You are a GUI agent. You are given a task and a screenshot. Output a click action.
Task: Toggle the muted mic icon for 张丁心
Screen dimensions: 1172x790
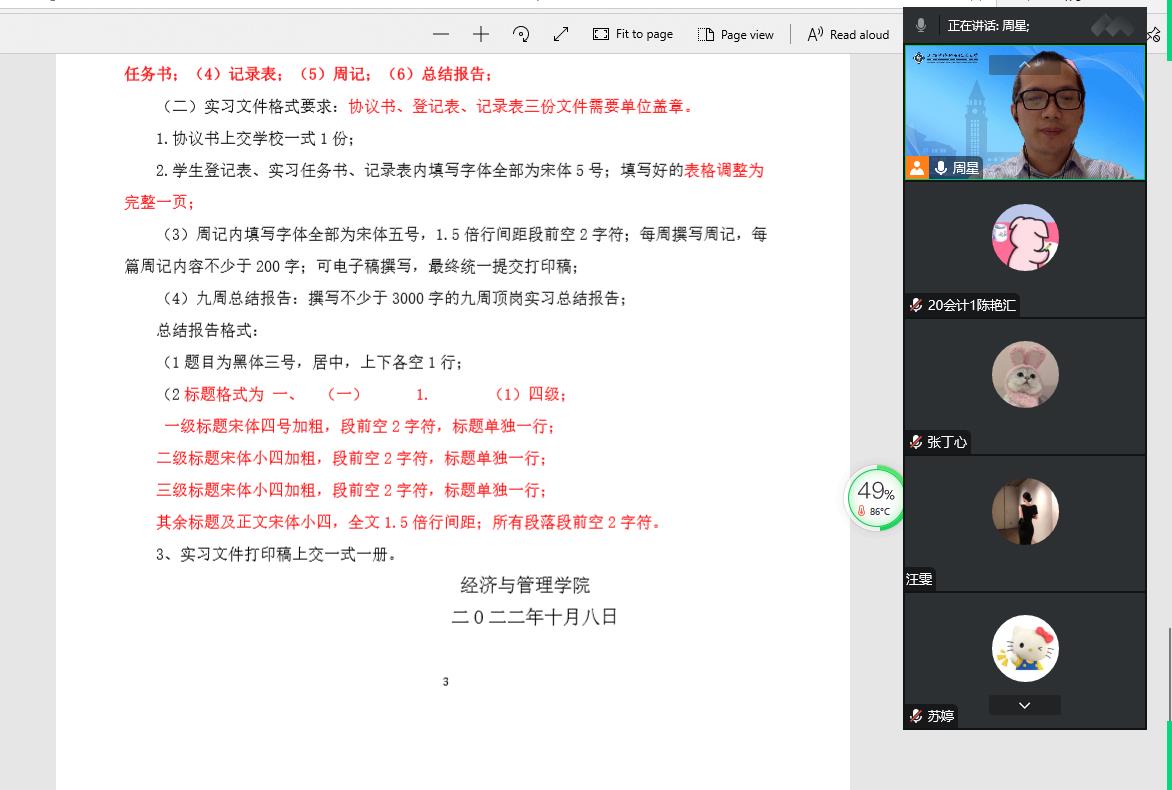pos(916,442)
